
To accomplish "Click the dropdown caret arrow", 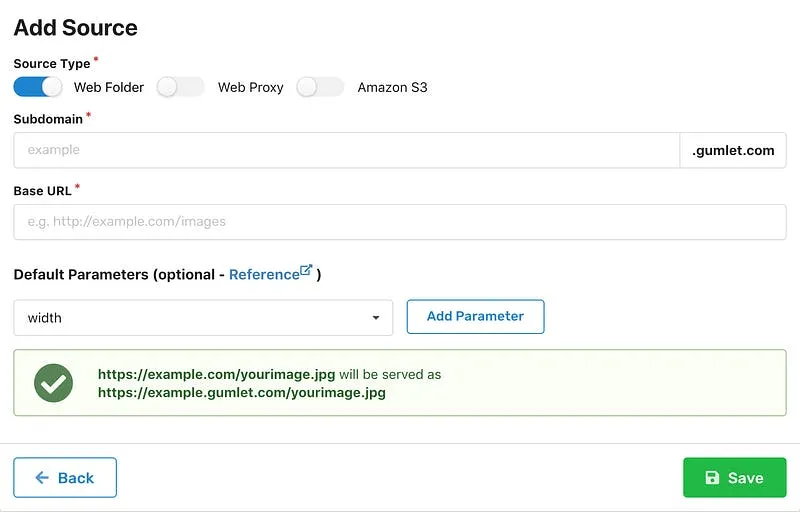I will tap(376, 318).
